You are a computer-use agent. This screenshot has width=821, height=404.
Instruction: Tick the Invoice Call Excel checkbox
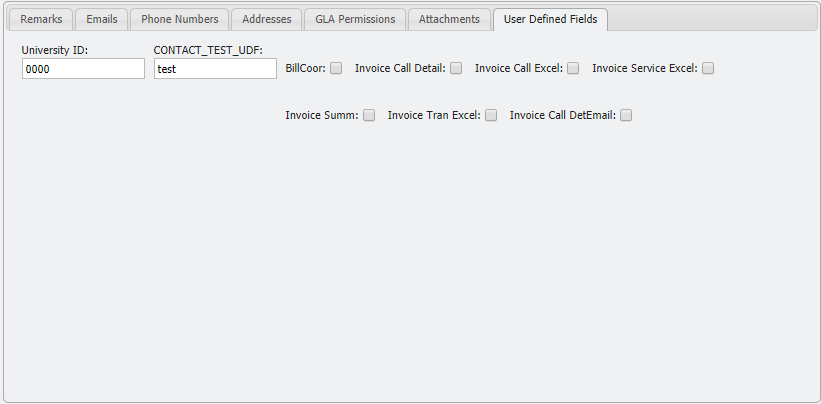point(573,68)
